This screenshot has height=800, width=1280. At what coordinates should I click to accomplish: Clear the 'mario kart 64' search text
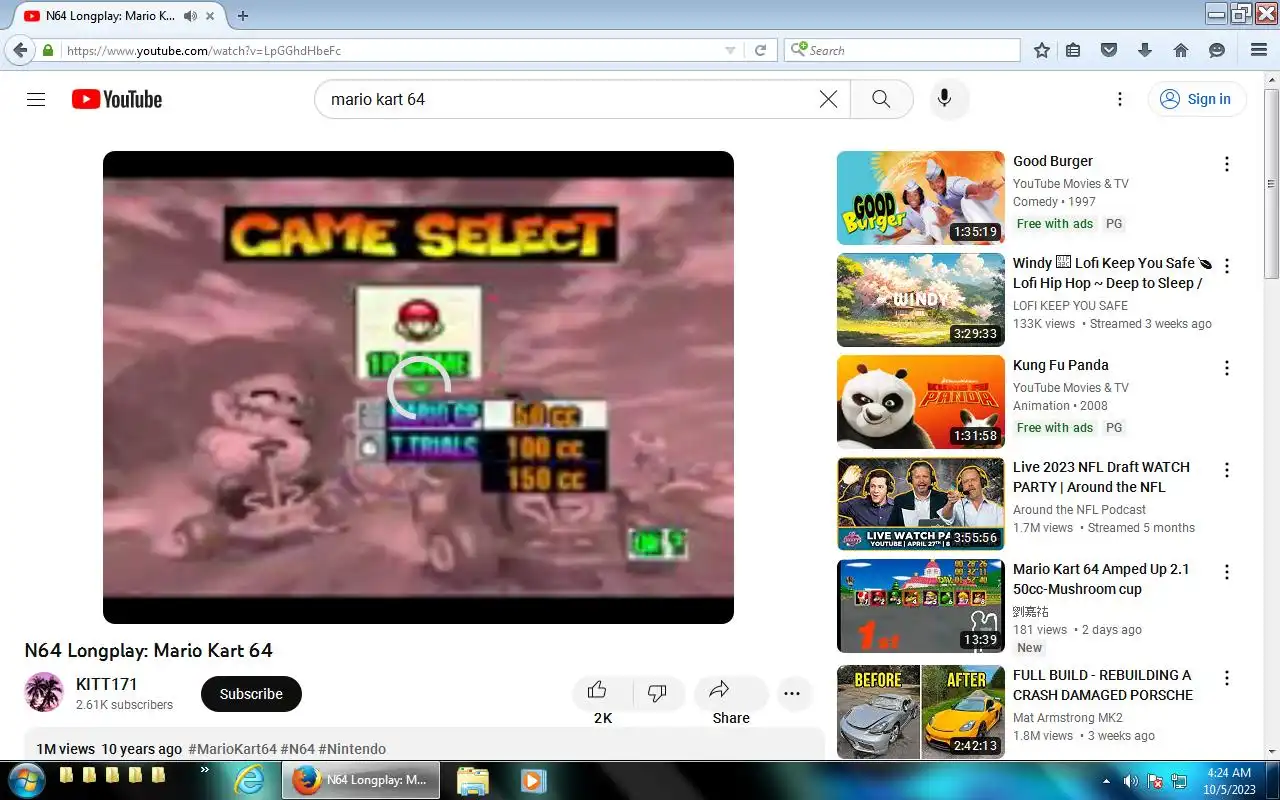coord(828,99)
